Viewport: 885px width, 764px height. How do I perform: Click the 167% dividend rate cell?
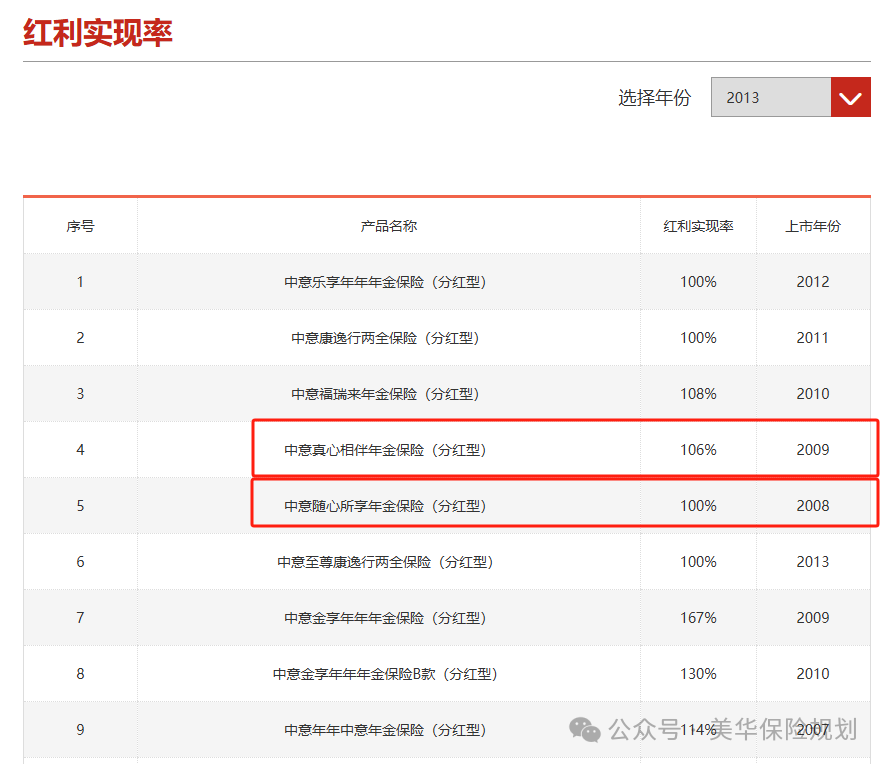pyautogui.click(x=698, y=618)
